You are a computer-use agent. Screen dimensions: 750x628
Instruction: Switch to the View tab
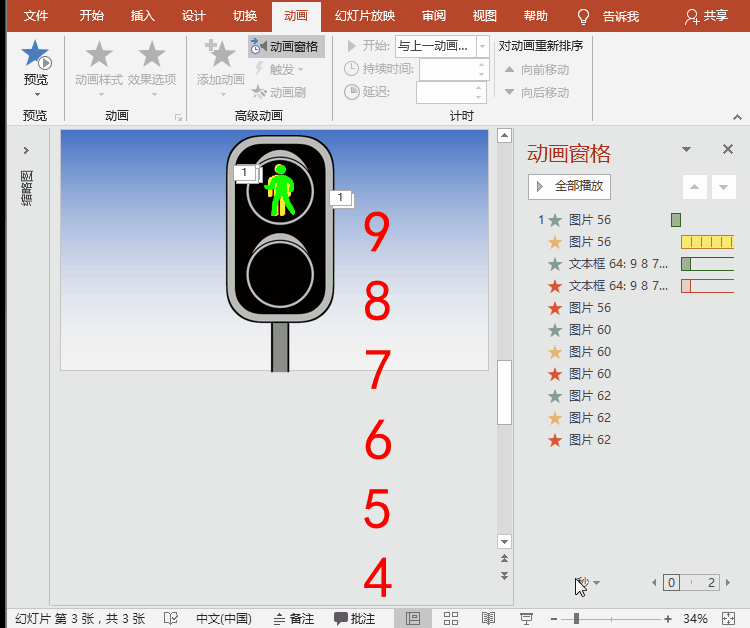pos(485,16)
